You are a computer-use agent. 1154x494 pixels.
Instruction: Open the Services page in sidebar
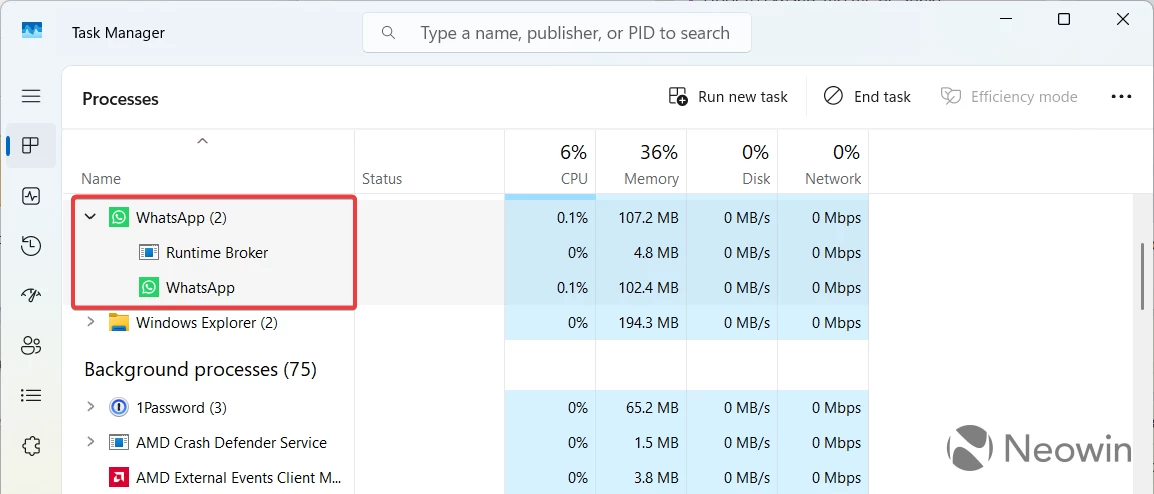pyautogui.click(x=31, y=445)
